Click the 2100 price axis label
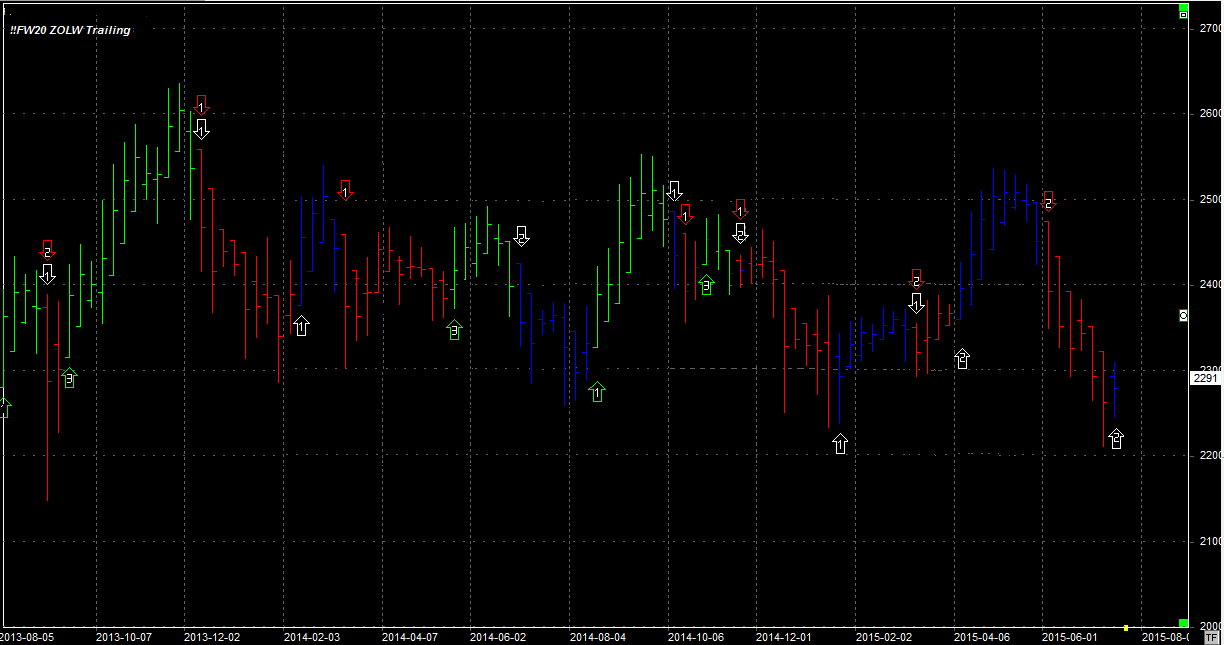 click(1209, 541)
